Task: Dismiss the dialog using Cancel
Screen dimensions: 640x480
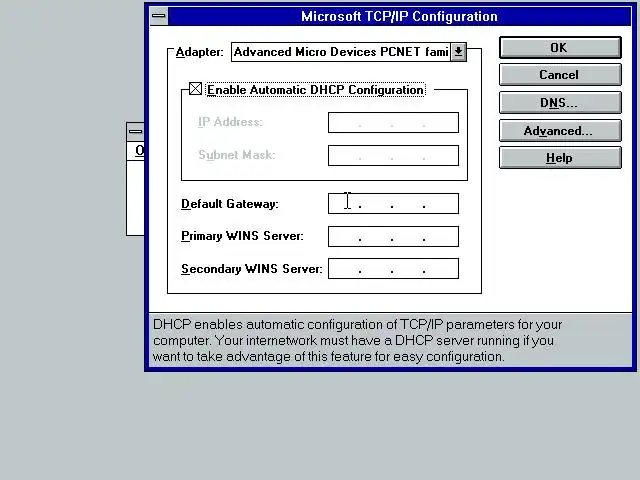Action: 560,75
